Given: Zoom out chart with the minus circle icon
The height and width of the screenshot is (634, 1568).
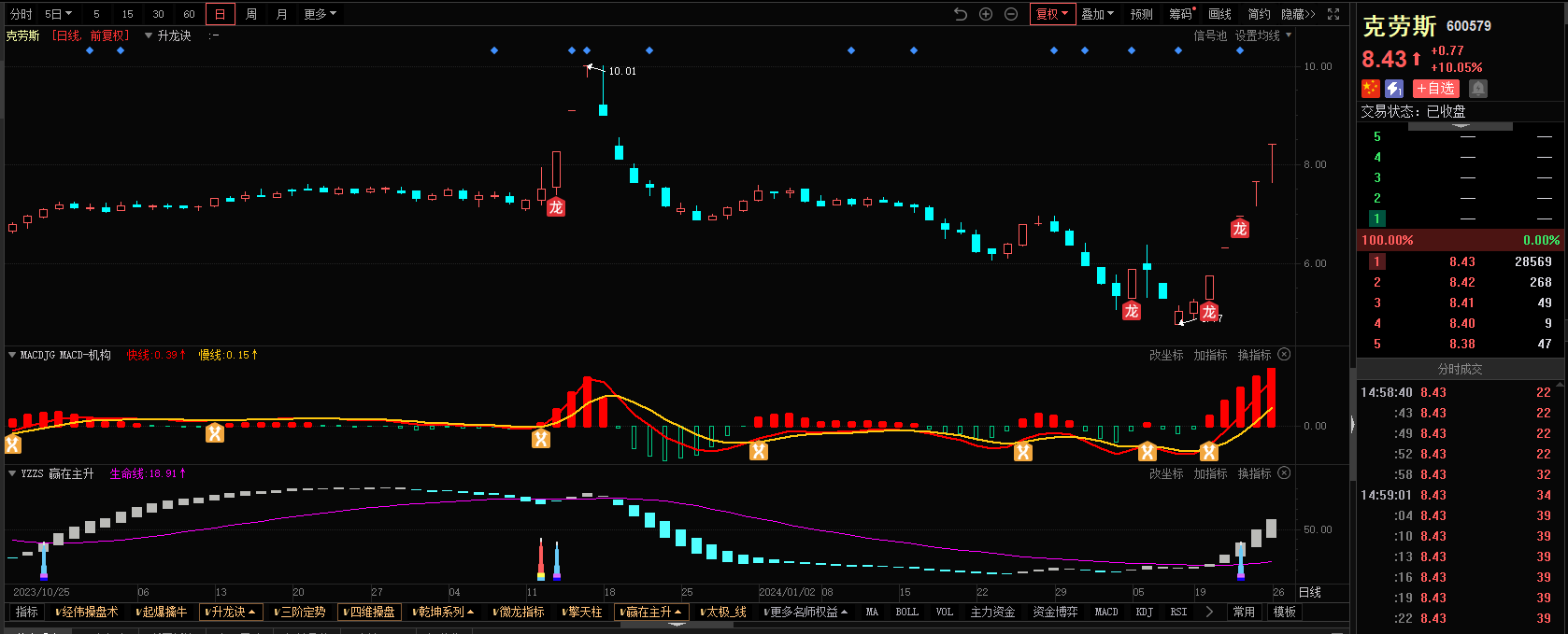Looking at the screenshot, I should (x=1011, y=14).
